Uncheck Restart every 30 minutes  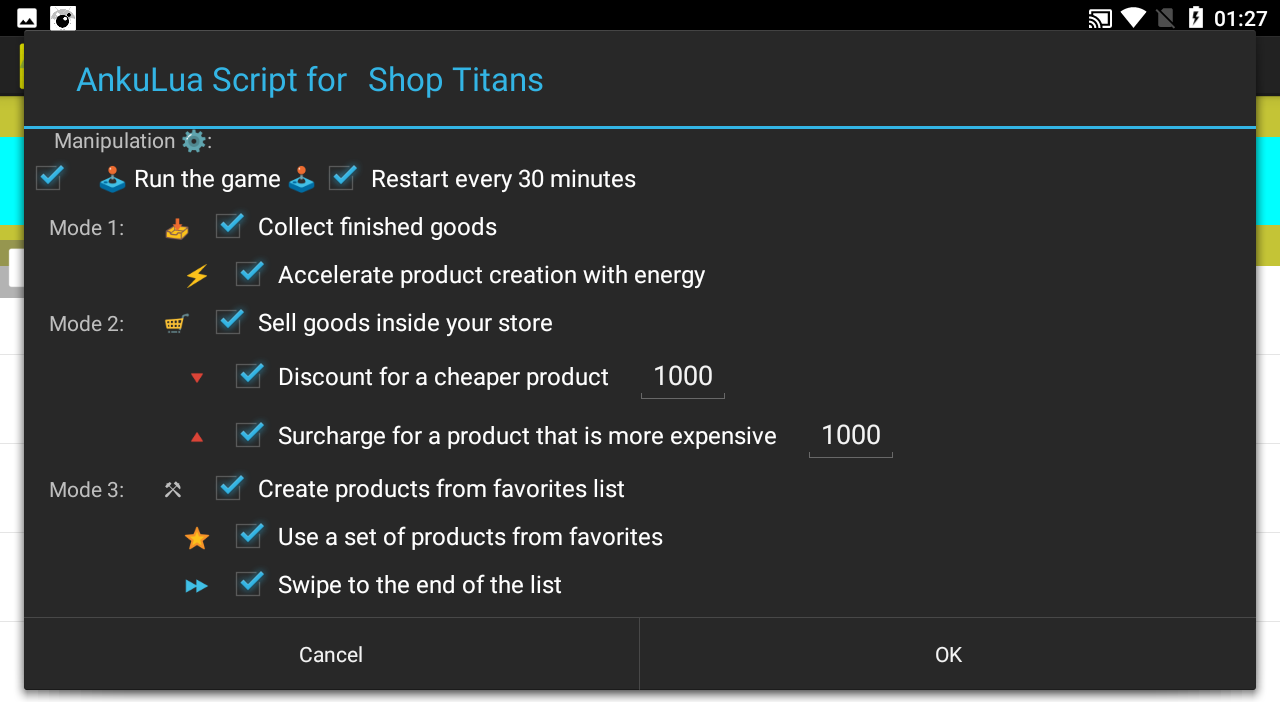click(343, 178)
